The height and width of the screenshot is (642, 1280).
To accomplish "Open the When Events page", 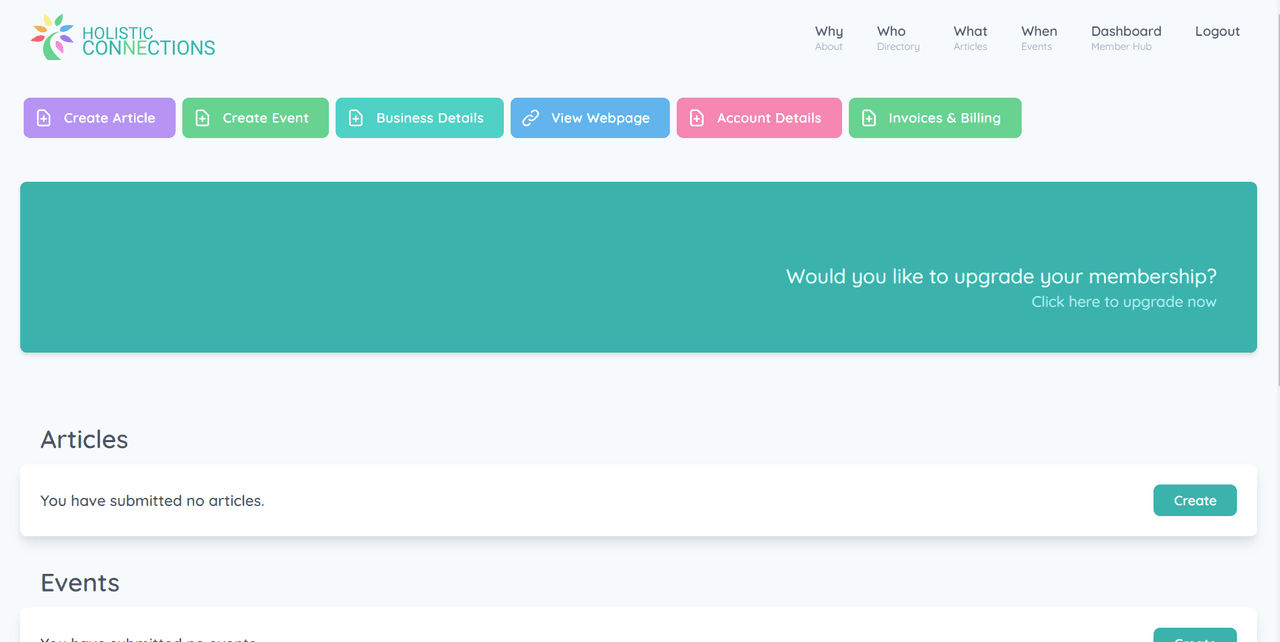I will [x=1038, y=38].
